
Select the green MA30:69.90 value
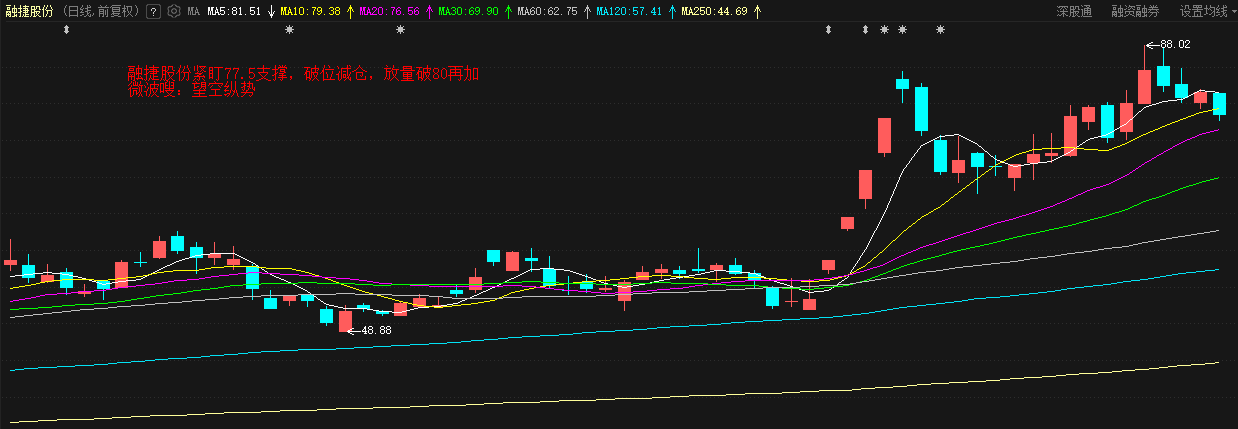(x=468, y=12)
